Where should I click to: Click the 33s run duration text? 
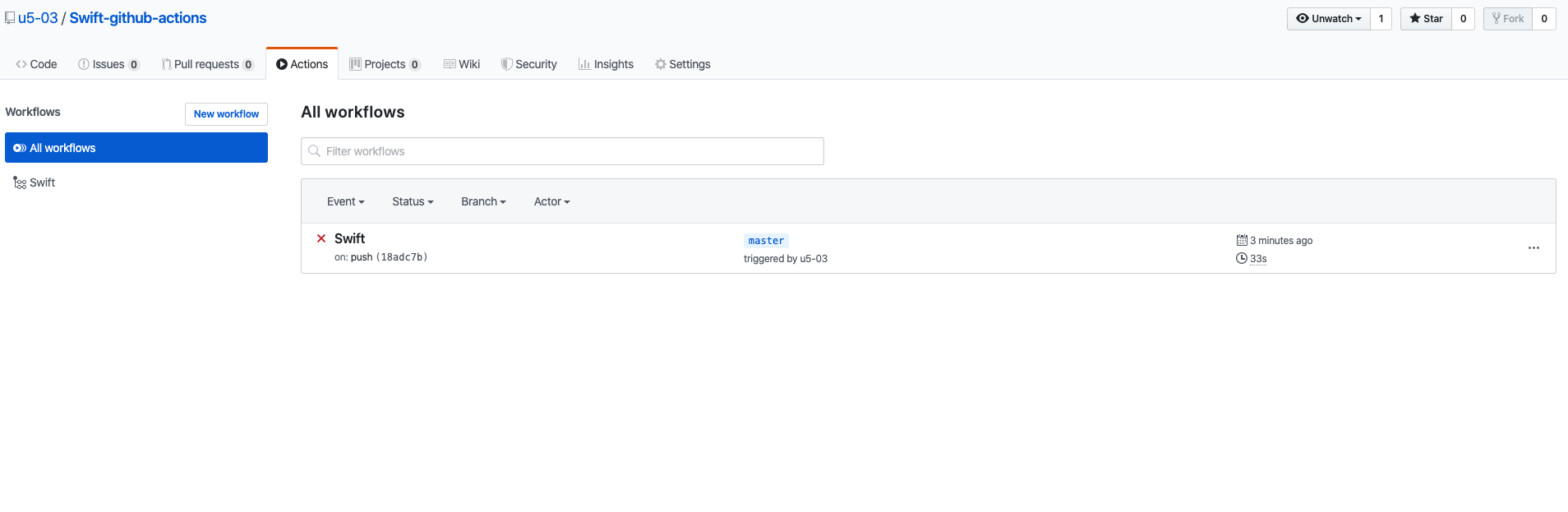click(x=1258, y=259)
